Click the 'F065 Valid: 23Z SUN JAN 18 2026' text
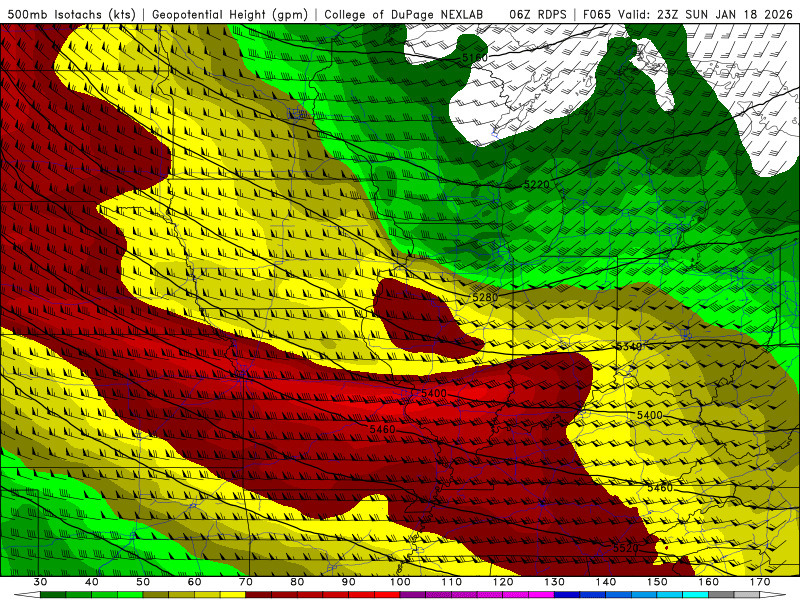 688,14
